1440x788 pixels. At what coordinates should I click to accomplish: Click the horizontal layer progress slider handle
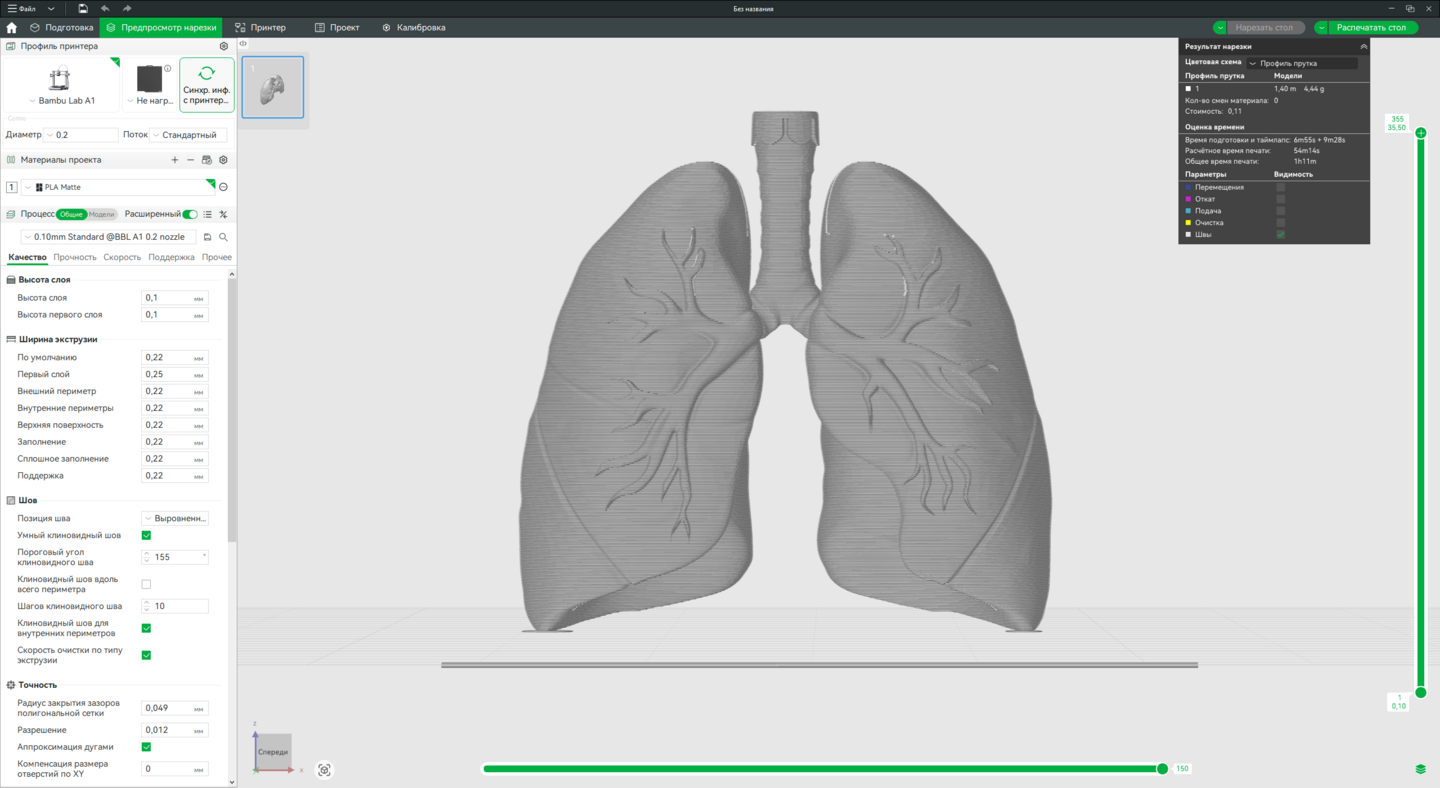tap(1162, 769)
